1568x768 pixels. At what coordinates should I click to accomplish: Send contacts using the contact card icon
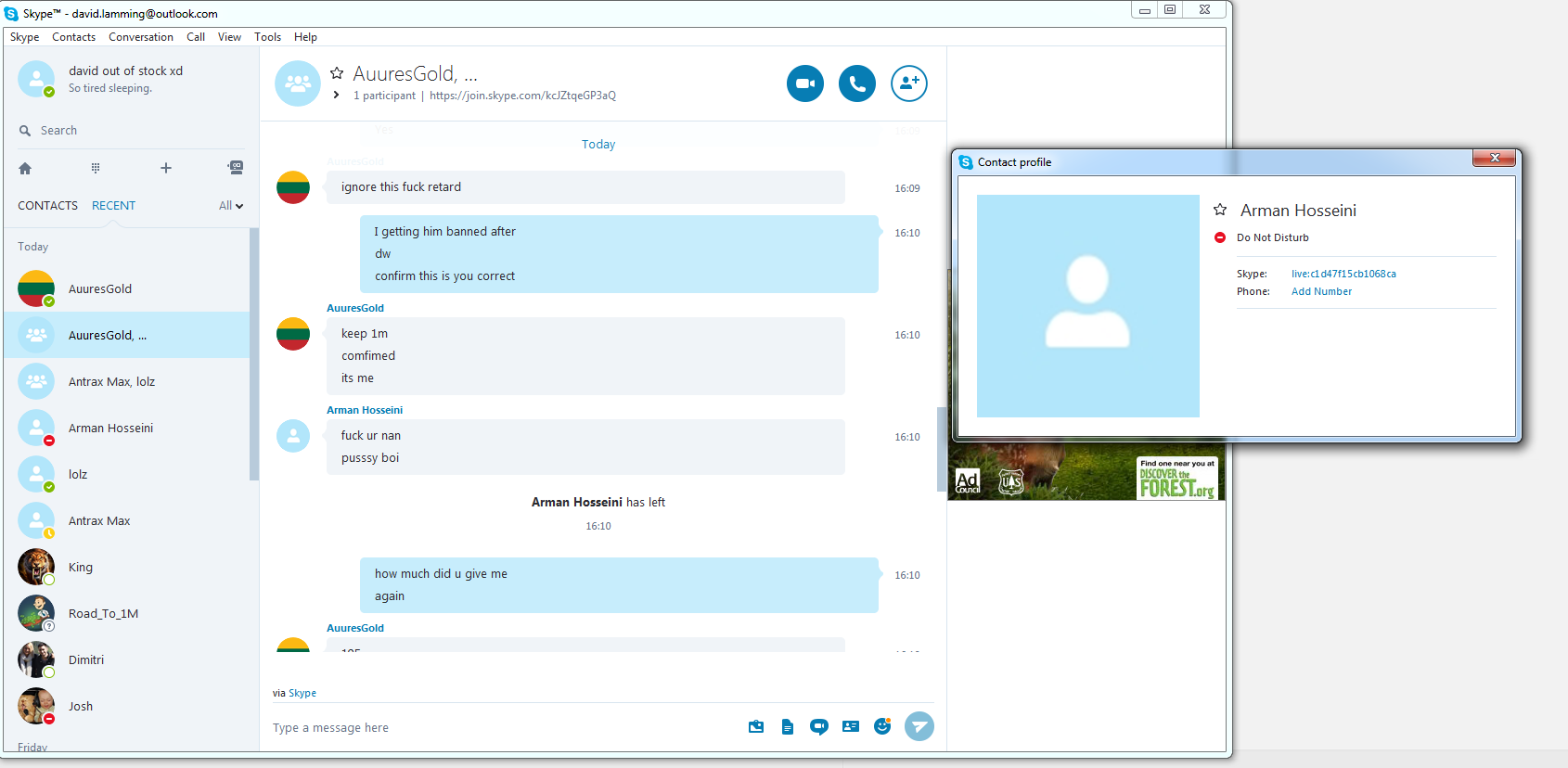851,726
